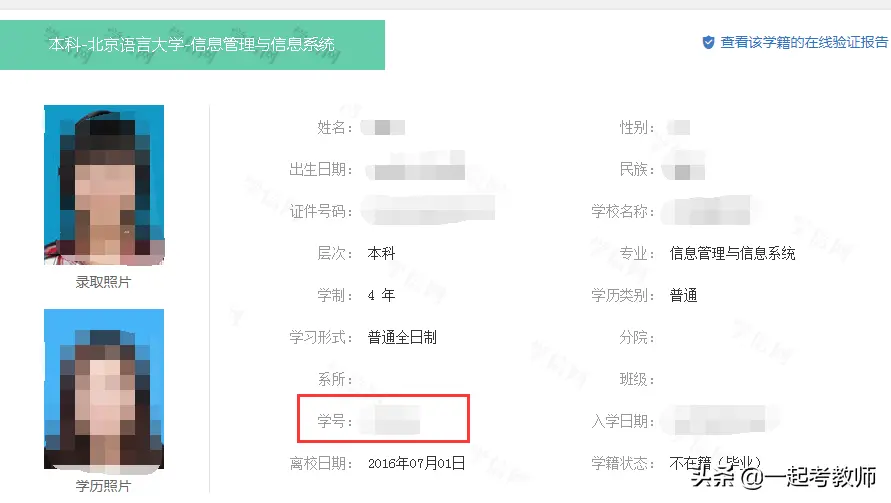Click the 学历照片 graduation photo thumbnail
Screen dimensions: 891x503
pos(104,390)
